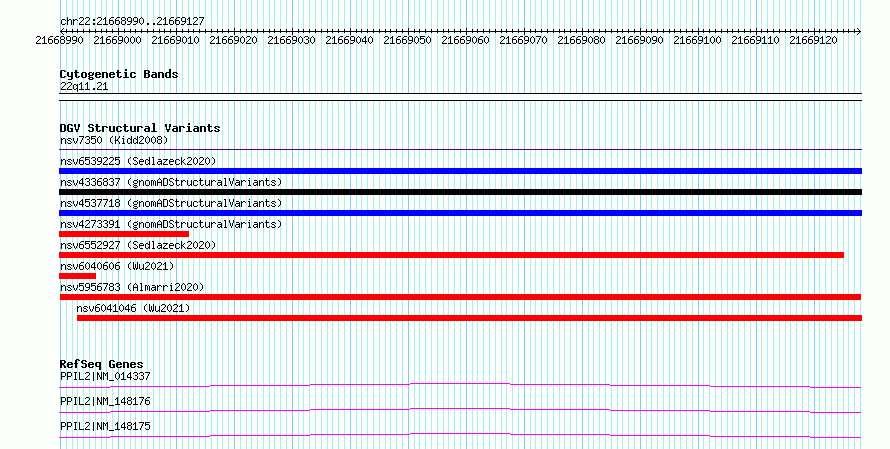This screenshot has height=449, width=890.
Task: Click ruler coordinate 21669090
Action: [x=639, y=40]
